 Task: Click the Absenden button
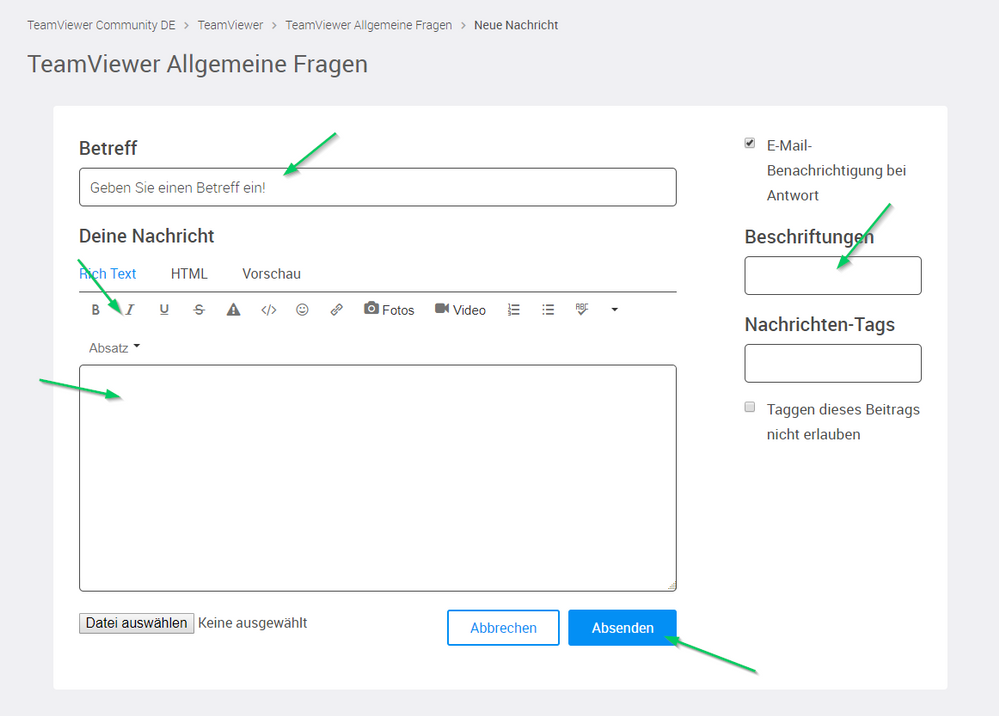coord(622,628)
